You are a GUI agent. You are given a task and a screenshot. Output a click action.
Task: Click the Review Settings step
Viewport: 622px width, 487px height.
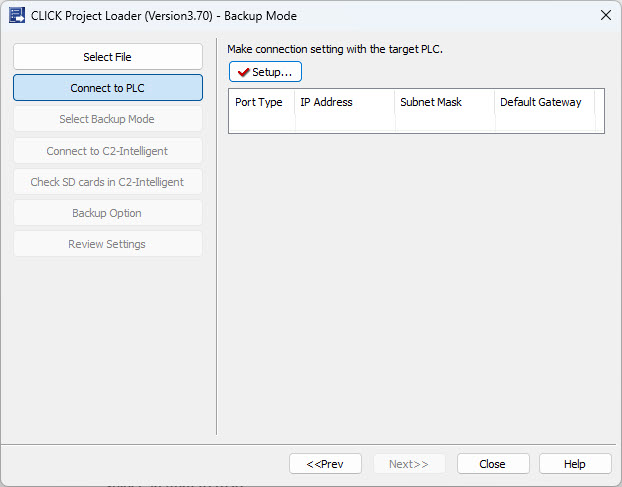pos(108,244)
